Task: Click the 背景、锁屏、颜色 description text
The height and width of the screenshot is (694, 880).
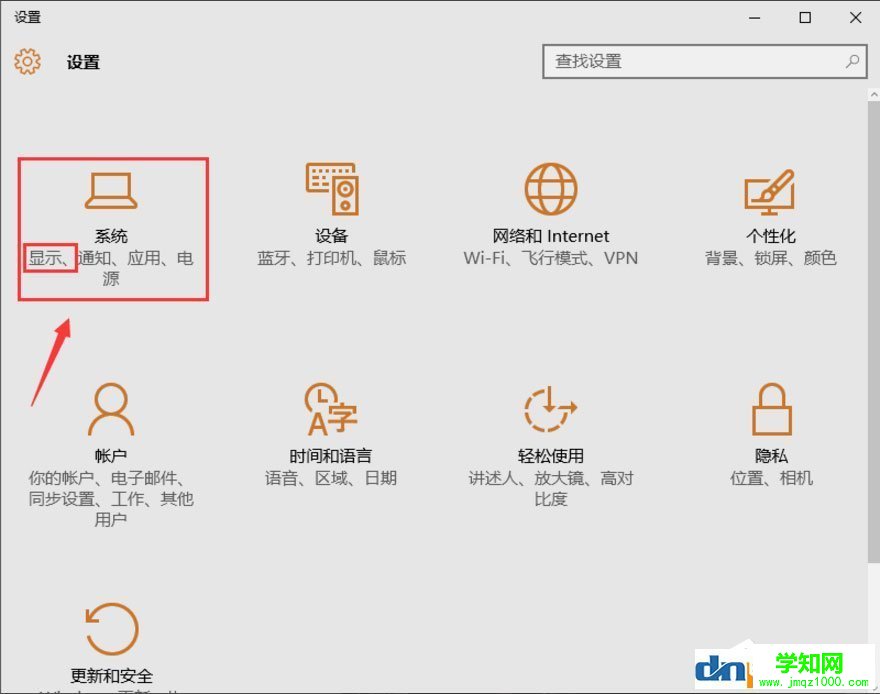Action: point(771,258)
